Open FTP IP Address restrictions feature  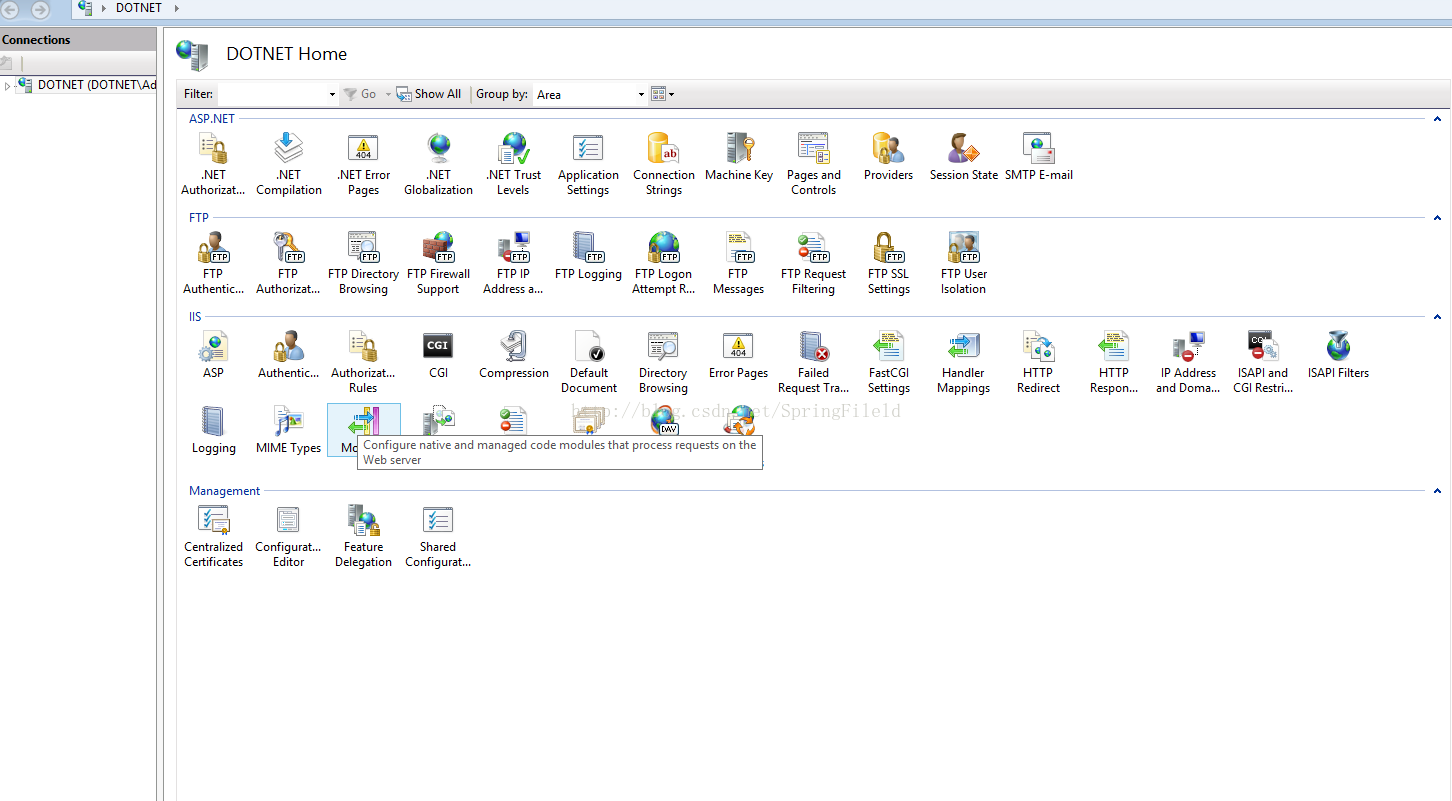[x=513, y=264]
